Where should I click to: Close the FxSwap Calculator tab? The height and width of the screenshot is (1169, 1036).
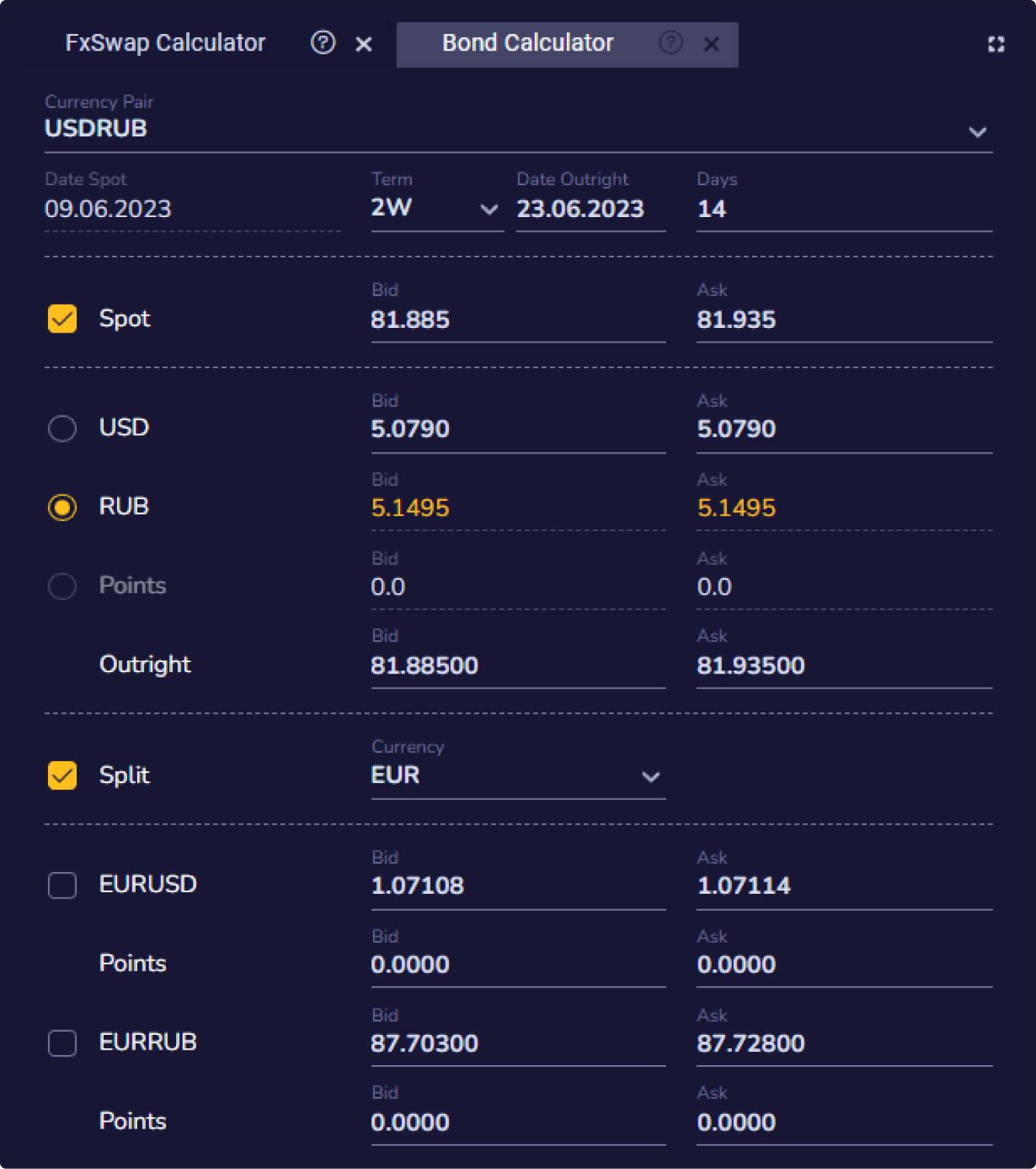[x=364, y=44]
